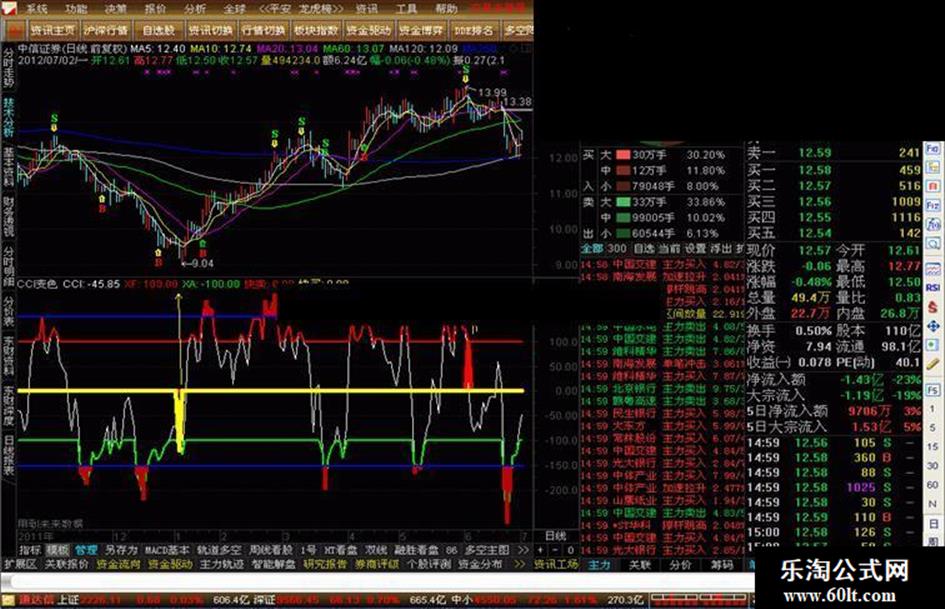The image size is (945, 609).
Task: Click the 资金博弈 toolbar button
Action: (x=421, y=30)
